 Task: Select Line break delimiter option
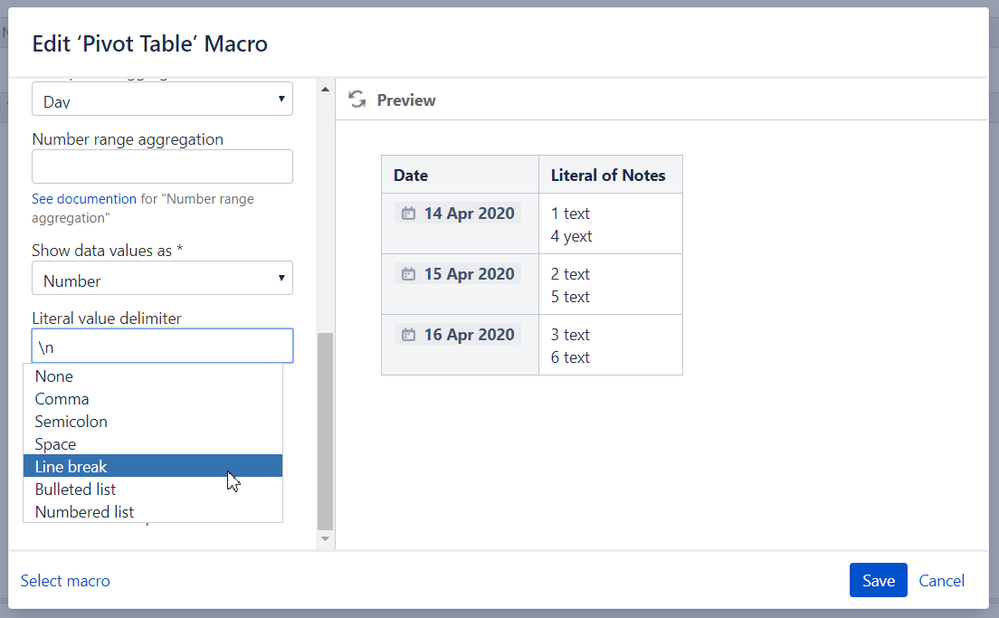(x=153, y=466)
